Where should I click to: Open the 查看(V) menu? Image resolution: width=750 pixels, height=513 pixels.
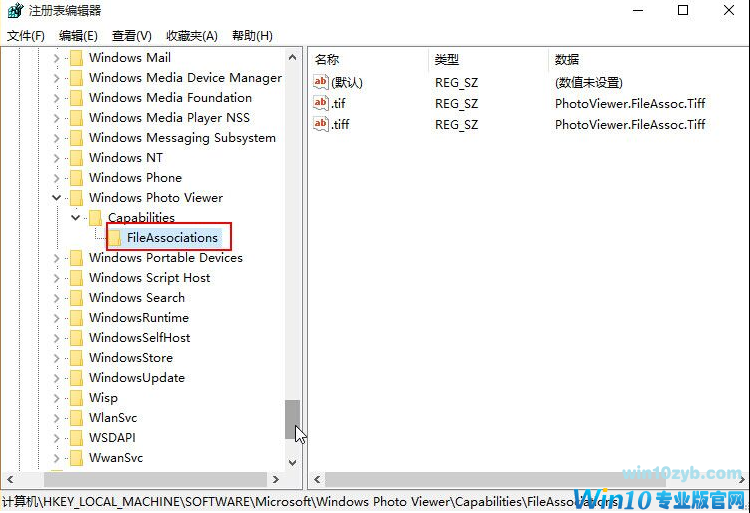pos(132,36)
